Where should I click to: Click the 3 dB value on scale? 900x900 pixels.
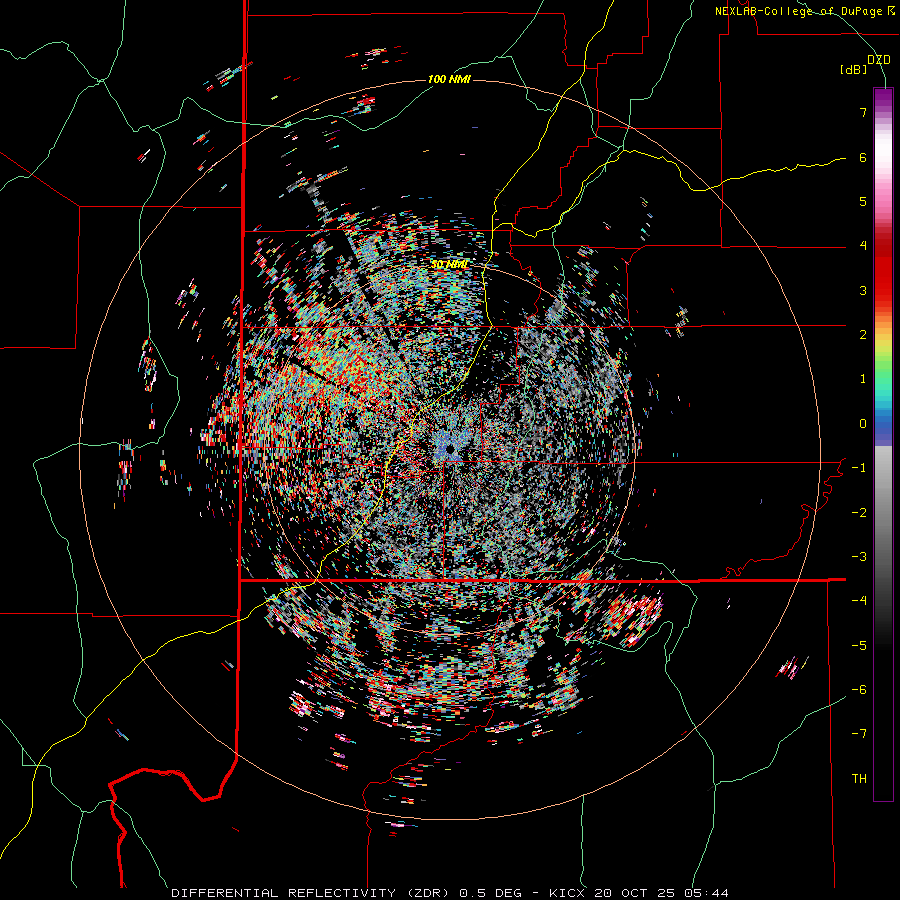click(x=863, y=290)
